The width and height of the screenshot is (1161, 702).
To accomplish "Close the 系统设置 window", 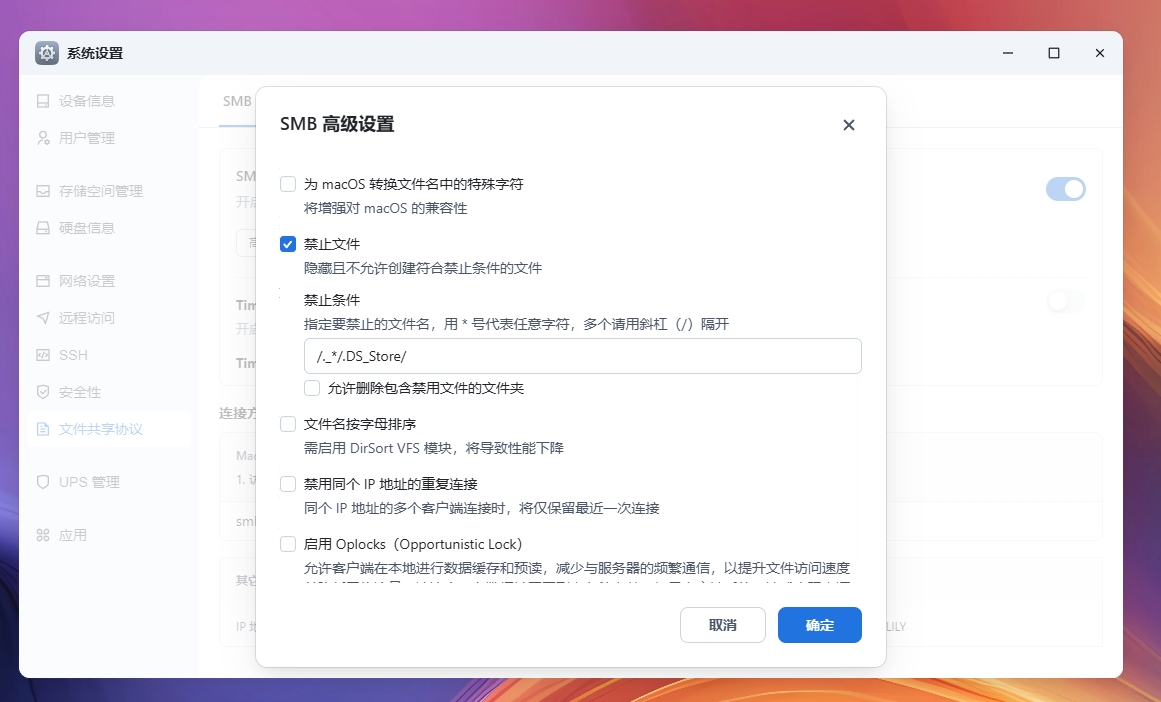I will click(x=1100, y=53).
